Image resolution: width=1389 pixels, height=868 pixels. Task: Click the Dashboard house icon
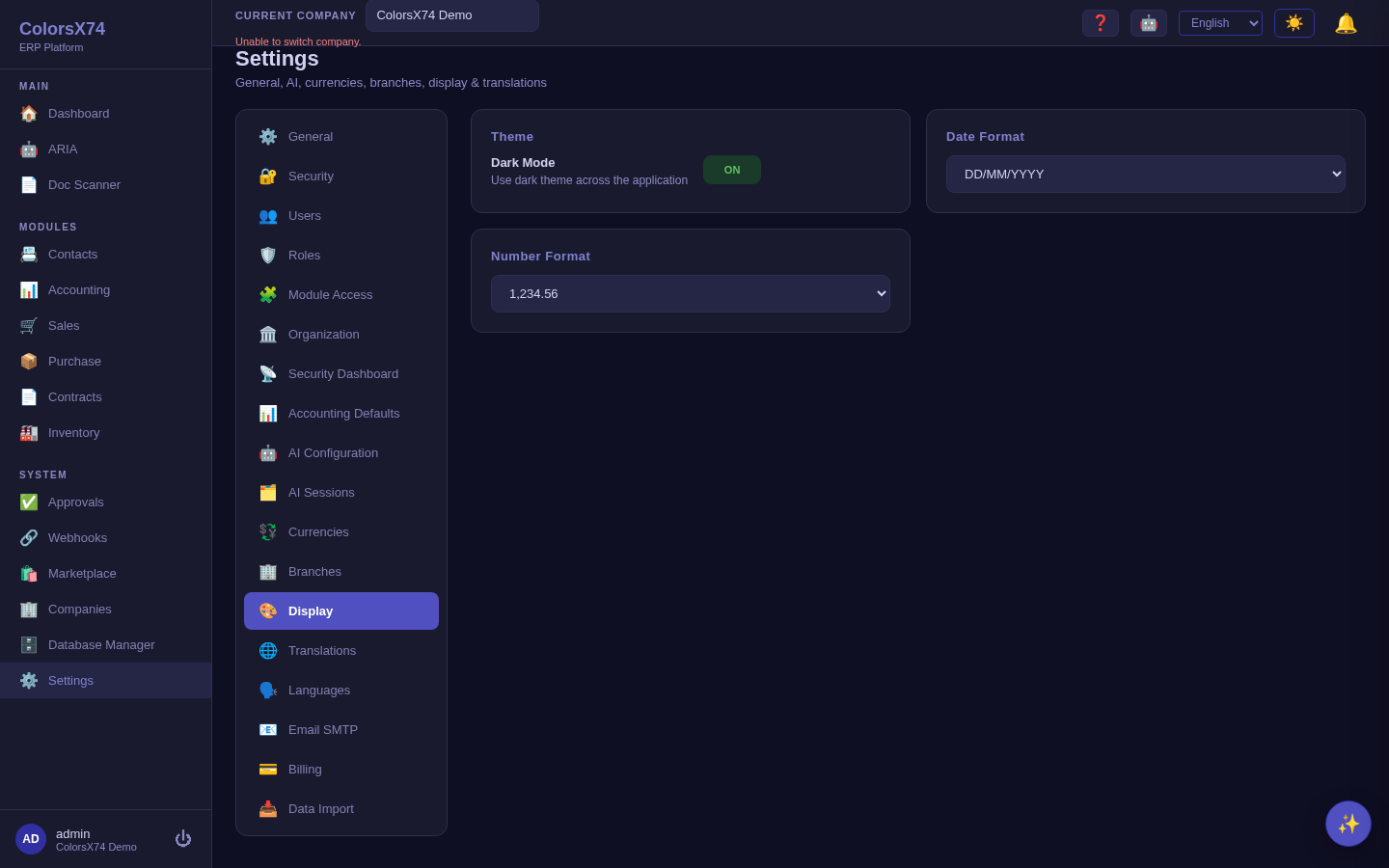coord(29,114)
